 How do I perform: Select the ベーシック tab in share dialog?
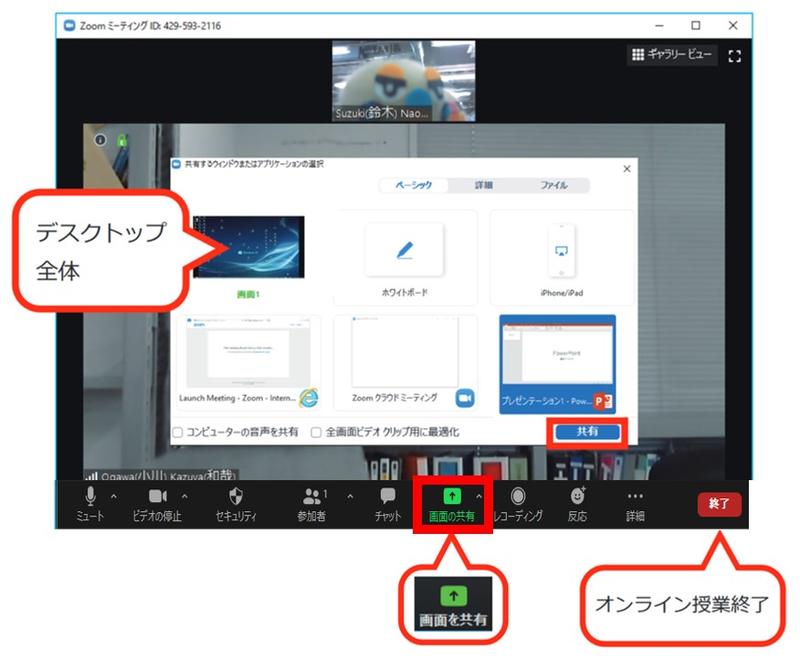[413, 185]
